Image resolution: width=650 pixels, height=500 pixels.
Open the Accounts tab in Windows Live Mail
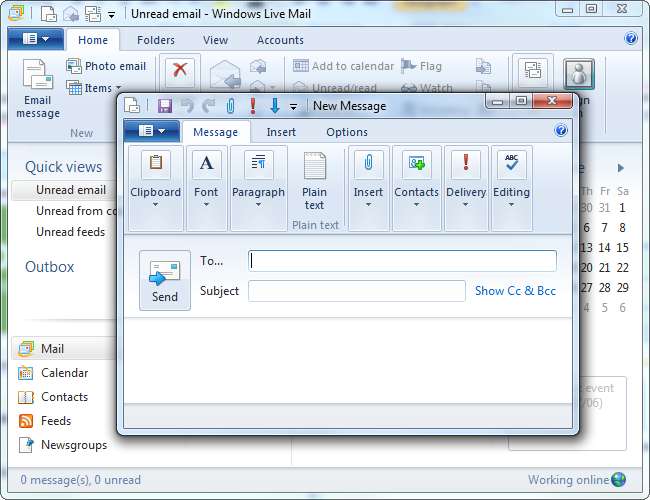(x=280, y=40)
